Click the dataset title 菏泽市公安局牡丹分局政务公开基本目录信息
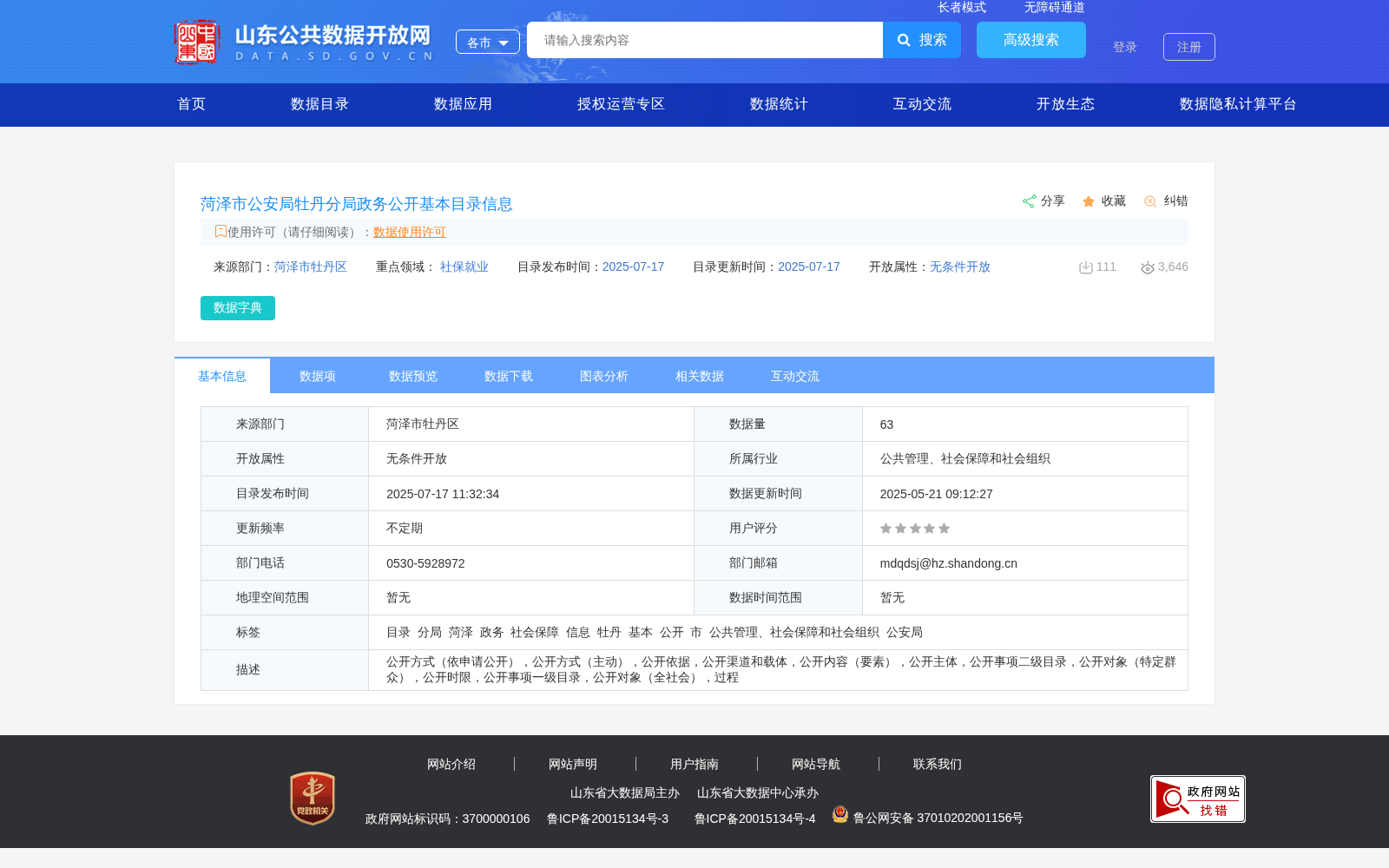Image resolution: width=1389 pixels, height=868 pixels. point(357,204)
